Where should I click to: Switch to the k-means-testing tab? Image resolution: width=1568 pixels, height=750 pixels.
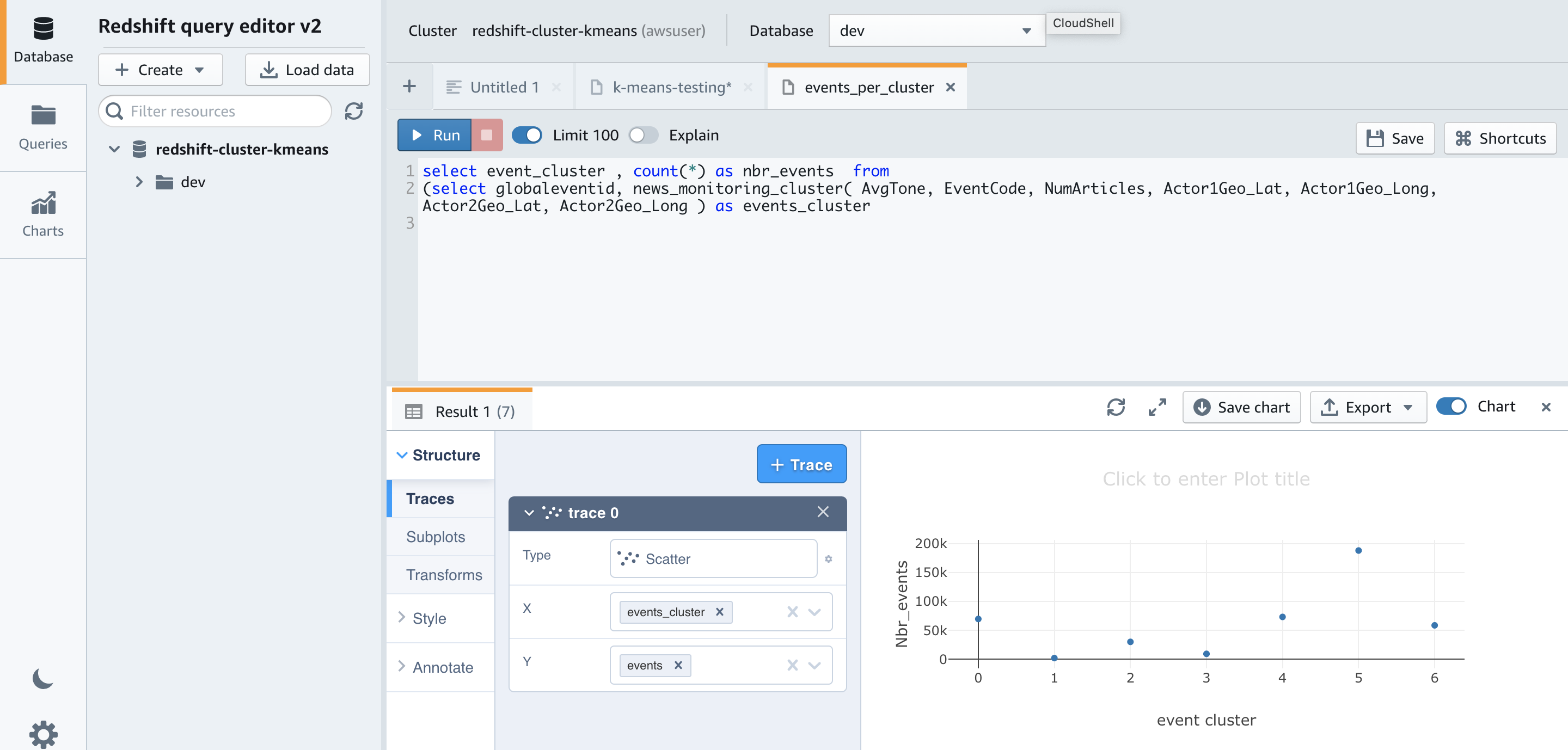coord(671,87)
